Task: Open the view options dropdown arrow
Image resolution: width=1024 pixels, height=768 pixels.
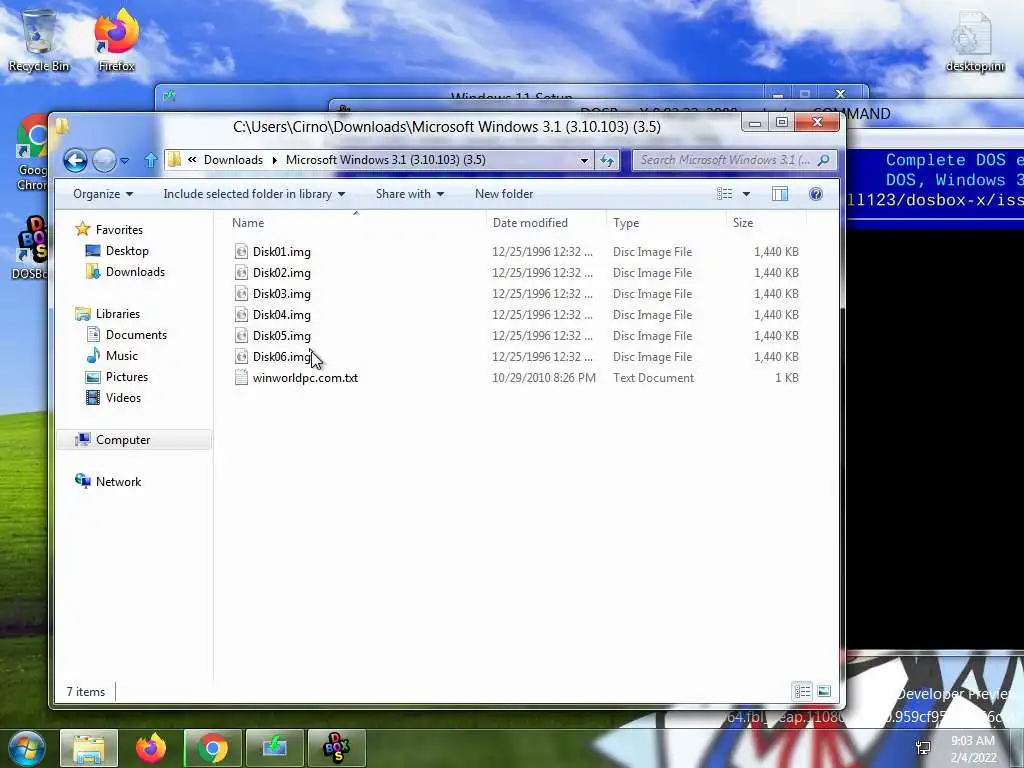Action: tap(746, 194)
